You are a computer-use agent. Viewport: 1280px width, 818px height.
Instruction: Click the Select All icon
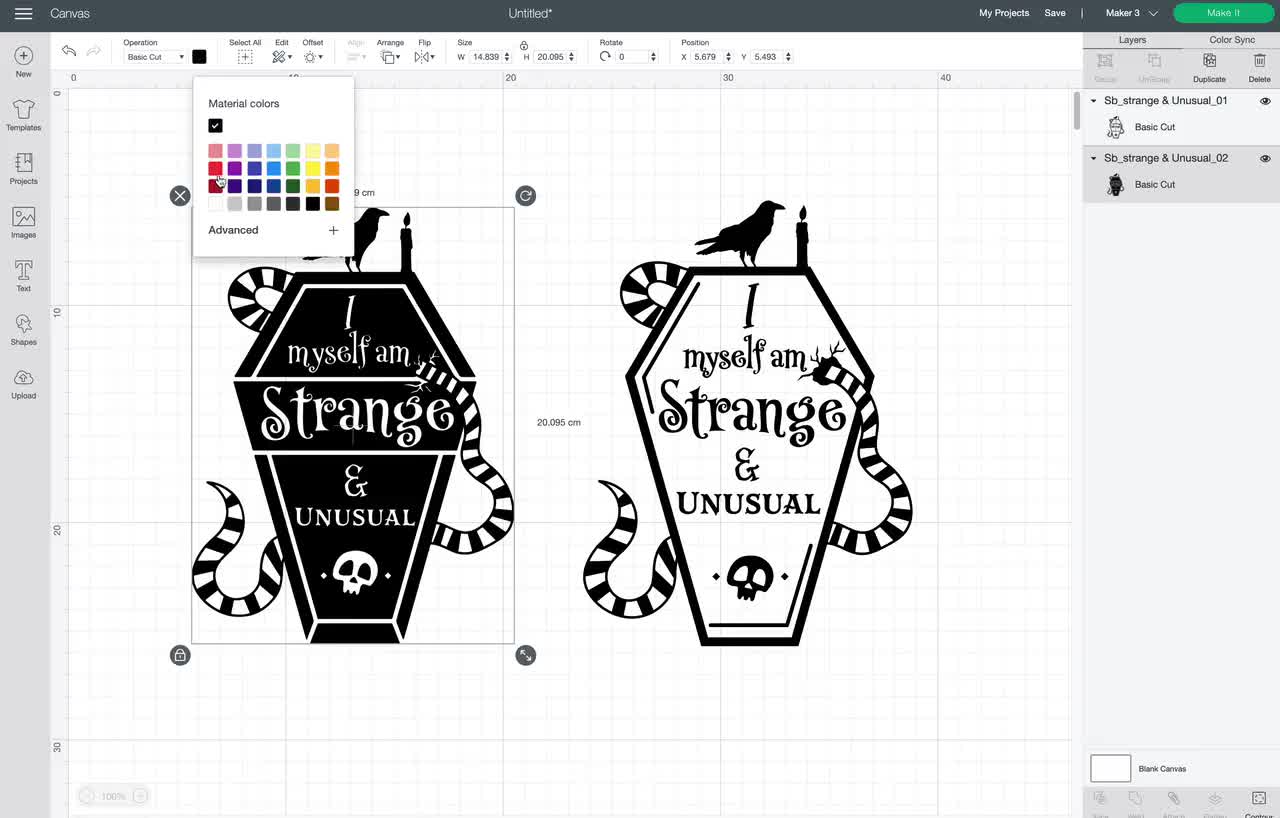(x=245, y=57)
